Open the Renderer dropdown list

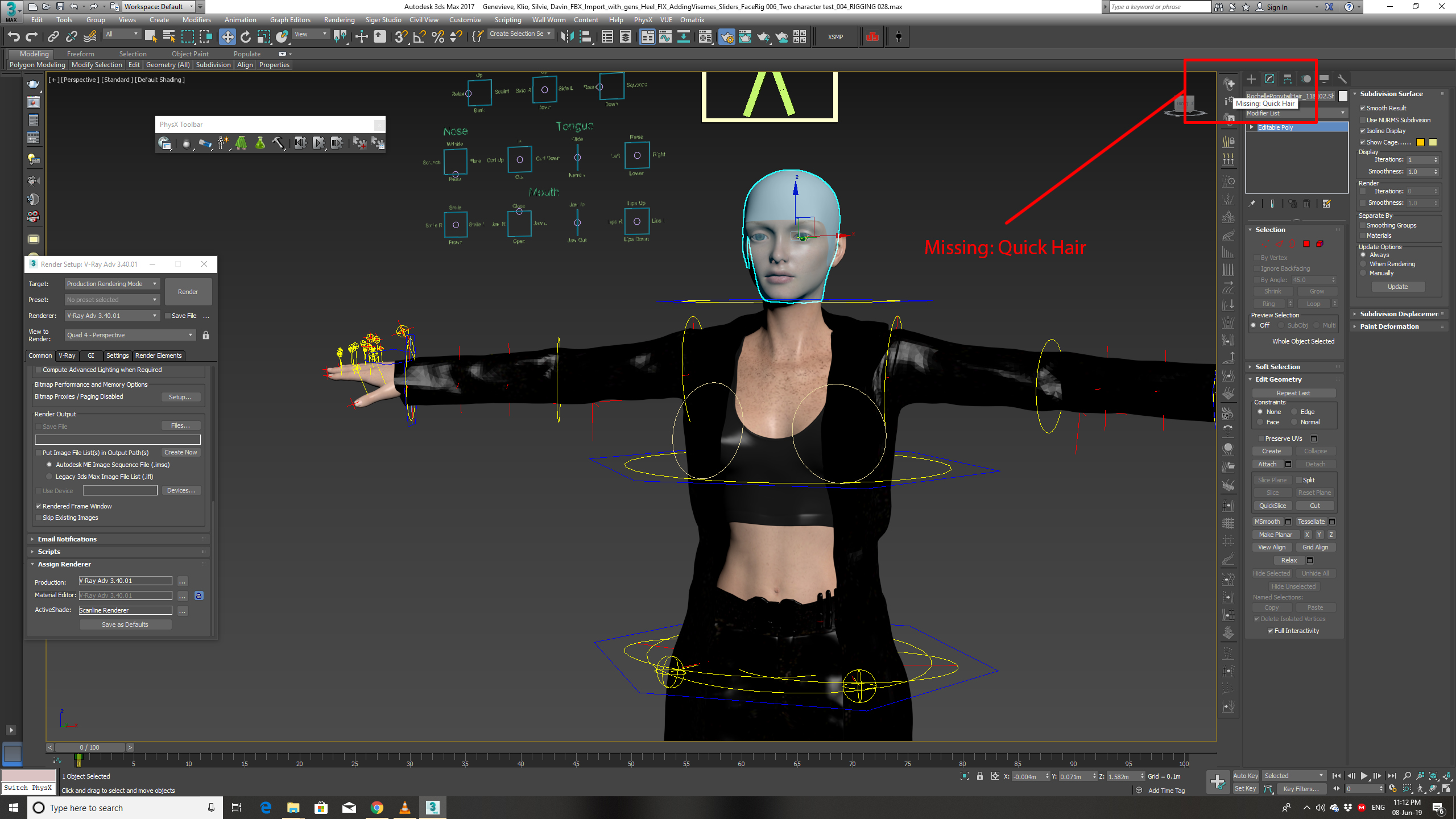point(111,316)
